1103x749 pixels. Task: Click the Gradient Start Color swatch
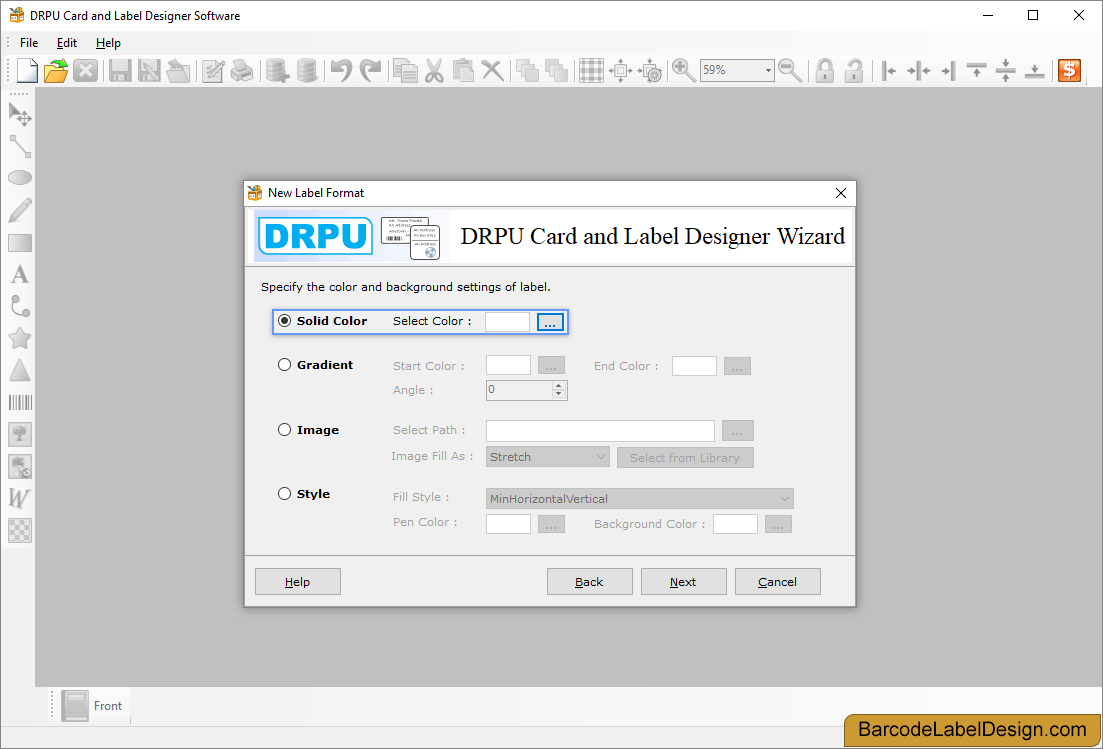[x=508, y=366]
